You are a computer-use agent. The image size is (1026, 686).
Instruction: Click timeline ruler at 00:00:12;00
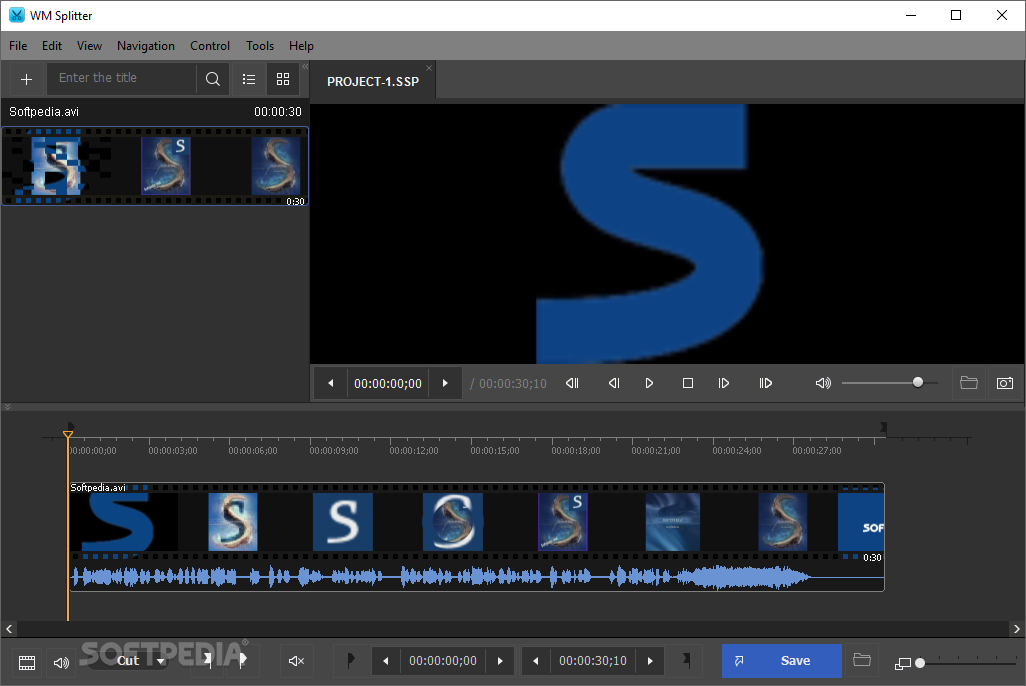pyautogui.click(x=414, y=450)
